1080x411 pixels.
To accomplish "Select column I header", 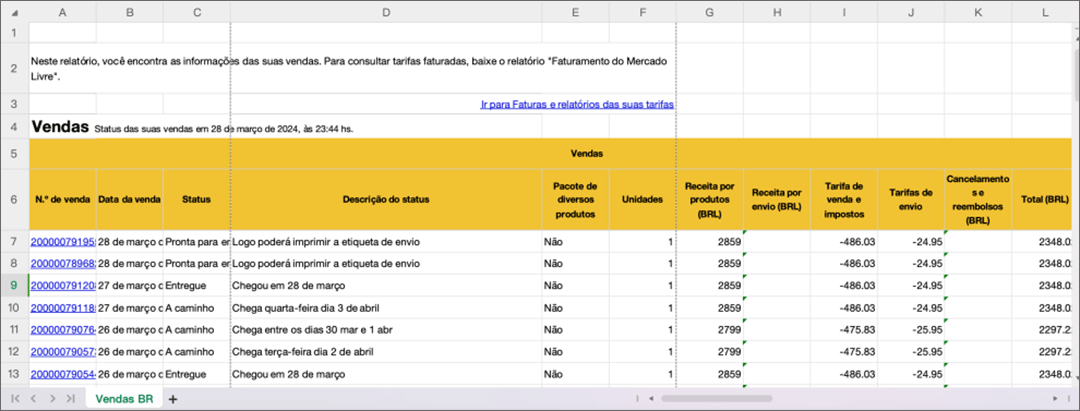I will pos(844,12).
